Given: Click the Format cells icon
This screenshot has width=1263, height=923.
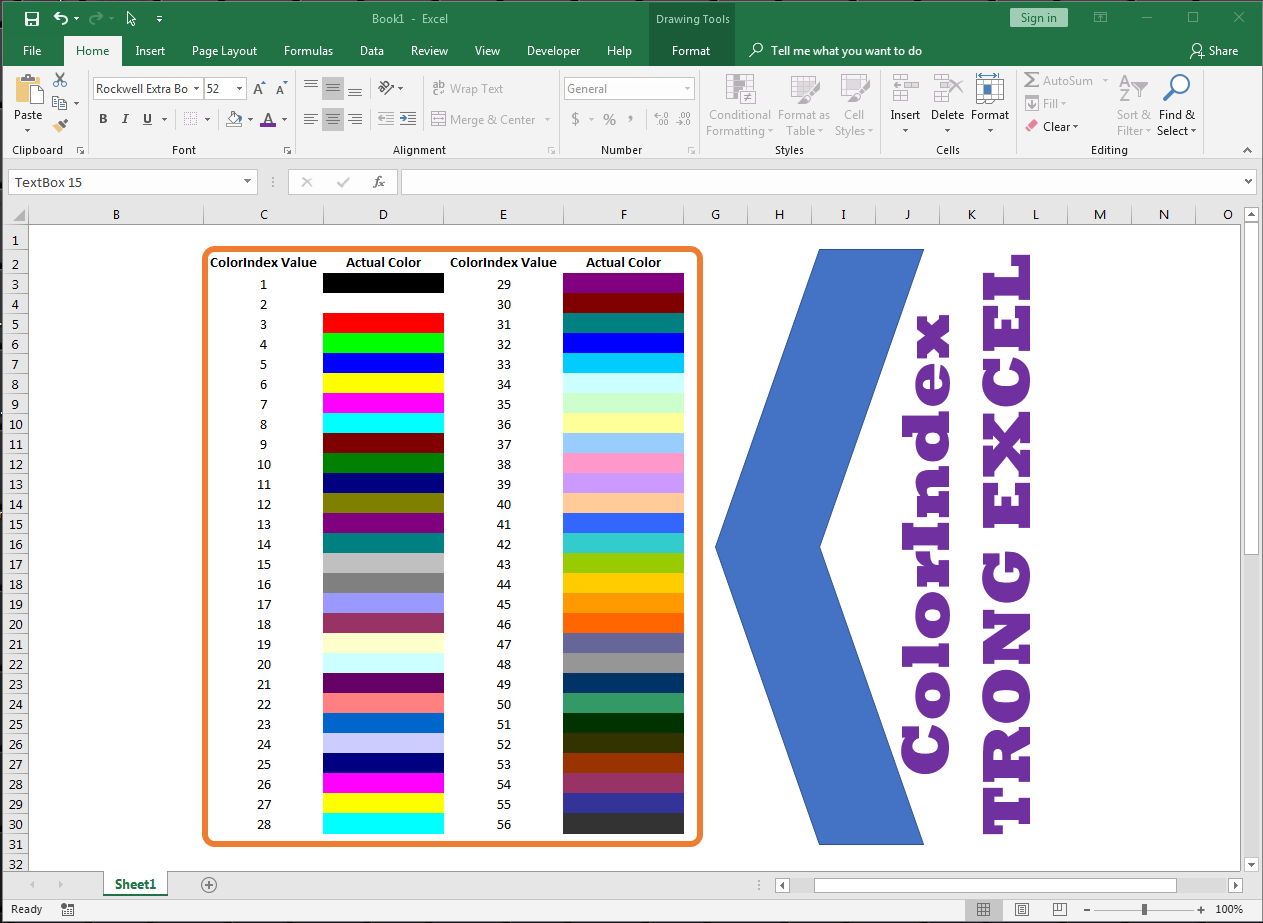Looking at the screenshot, I should [x=989, y=89].
